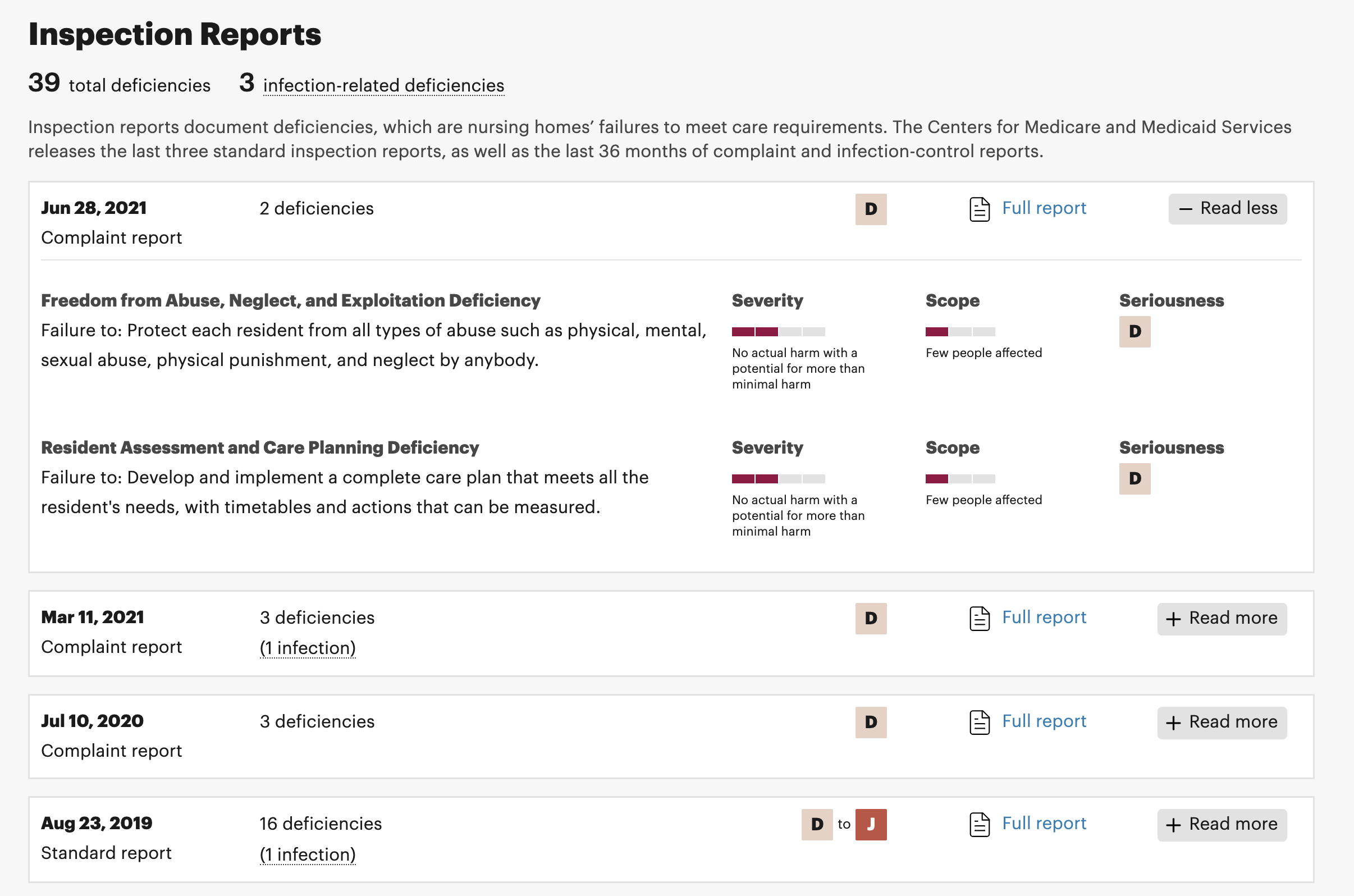Click document icon for Aug 23, 2019 report
Image resolution: width=1354 pixels, height=896 pixels.
pyautogui.click(x=979, y=825)
